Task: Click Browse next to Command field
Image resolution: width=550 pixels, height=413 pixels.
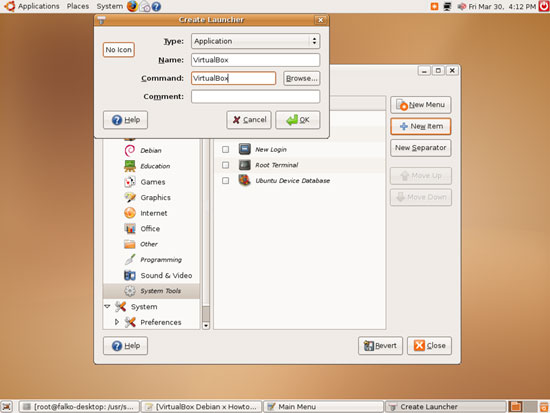Action: coord(302,78)
